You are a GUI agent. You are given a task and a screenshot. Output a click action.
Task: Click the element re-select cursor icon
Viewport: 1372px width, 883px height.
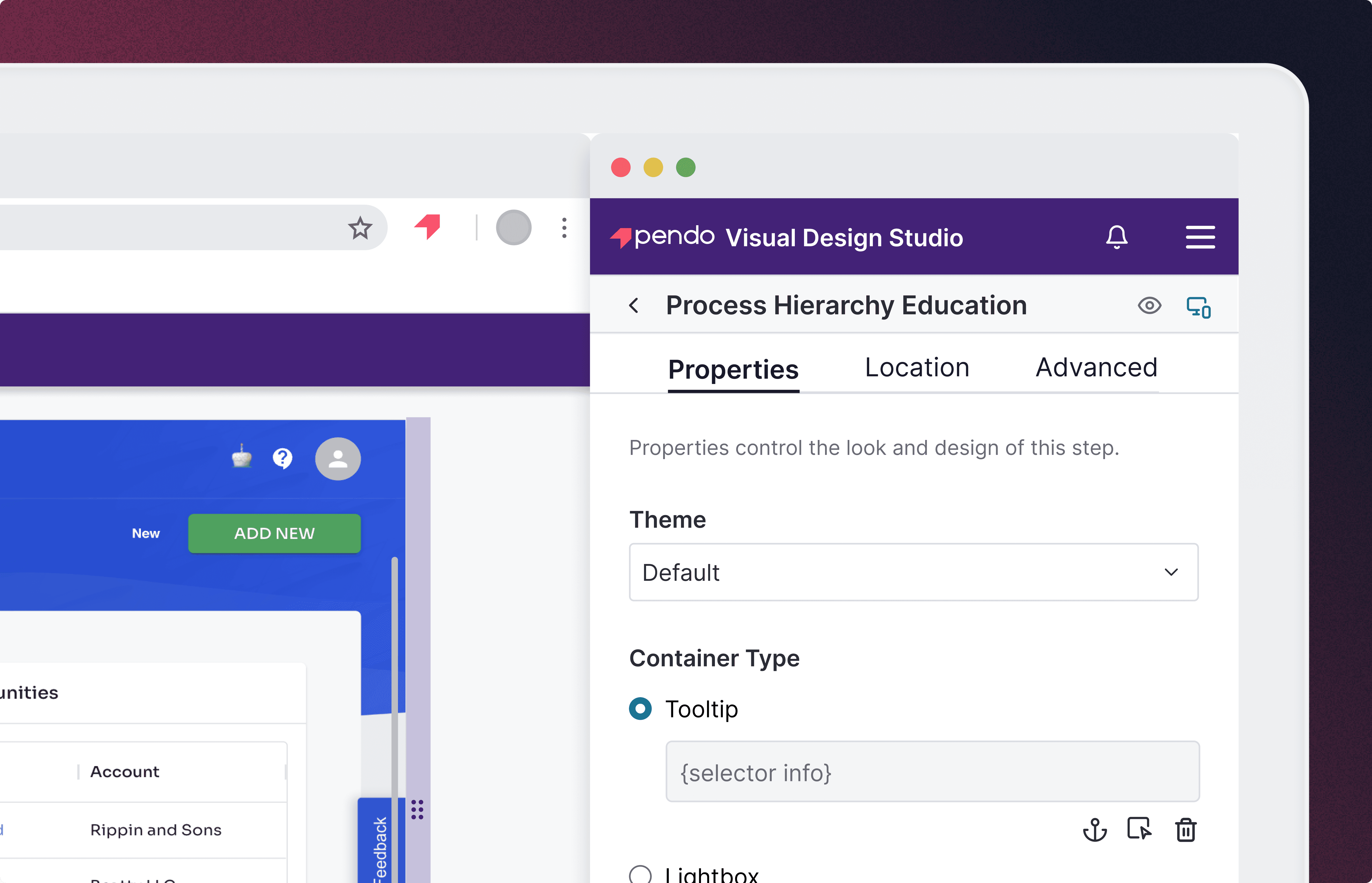1139,829
